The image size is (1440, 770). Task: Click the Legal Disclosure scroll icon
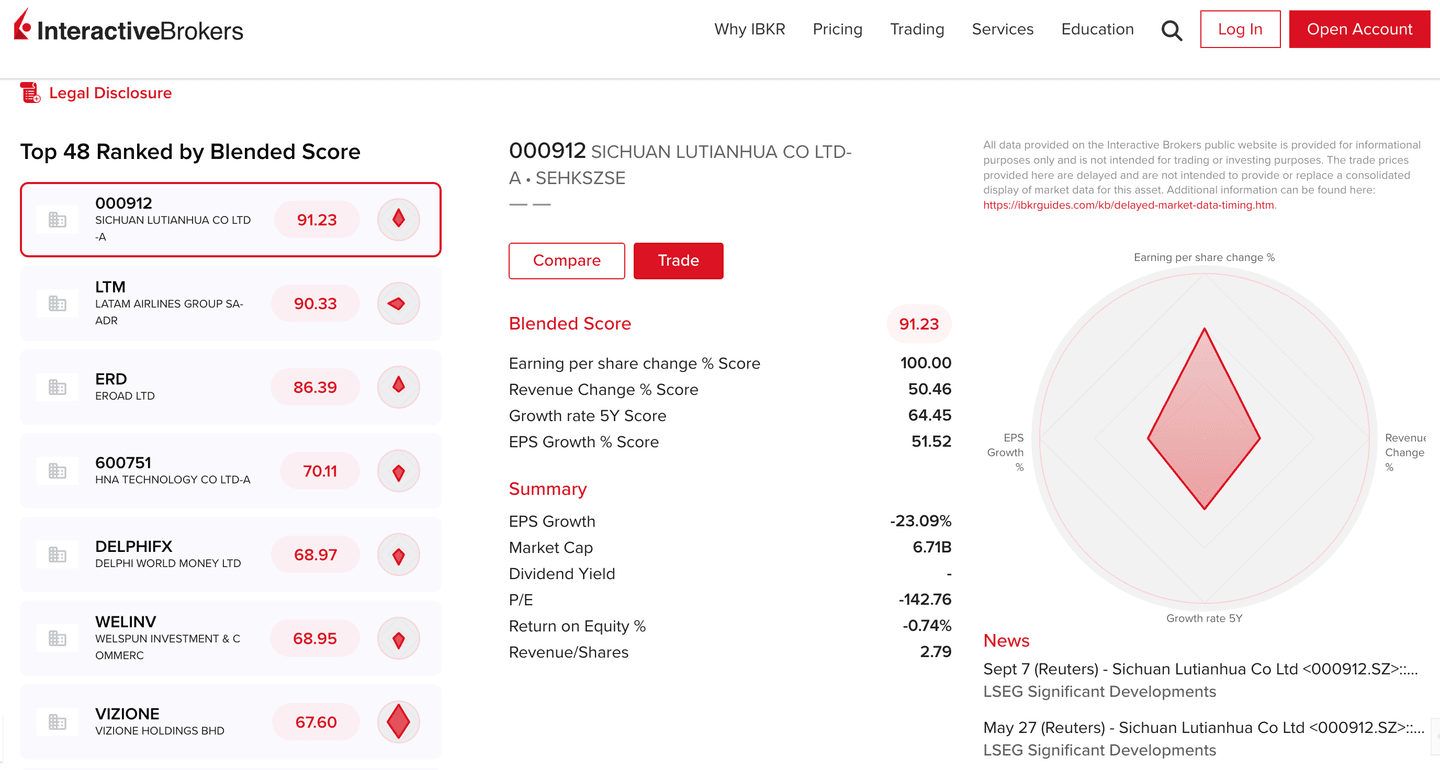point(29,92)
